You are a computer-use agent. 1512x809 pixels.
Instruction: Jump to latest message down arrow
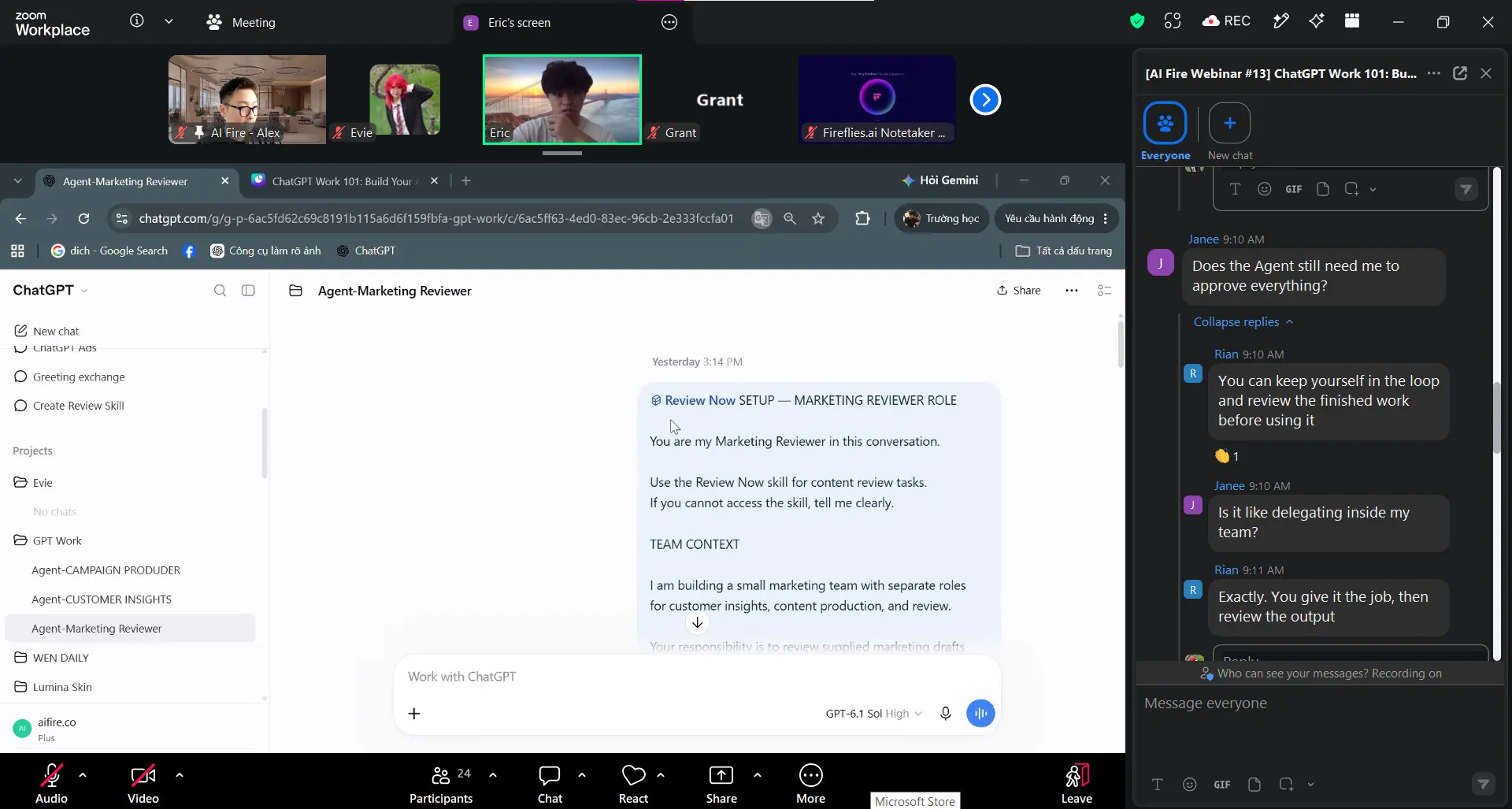697,623
